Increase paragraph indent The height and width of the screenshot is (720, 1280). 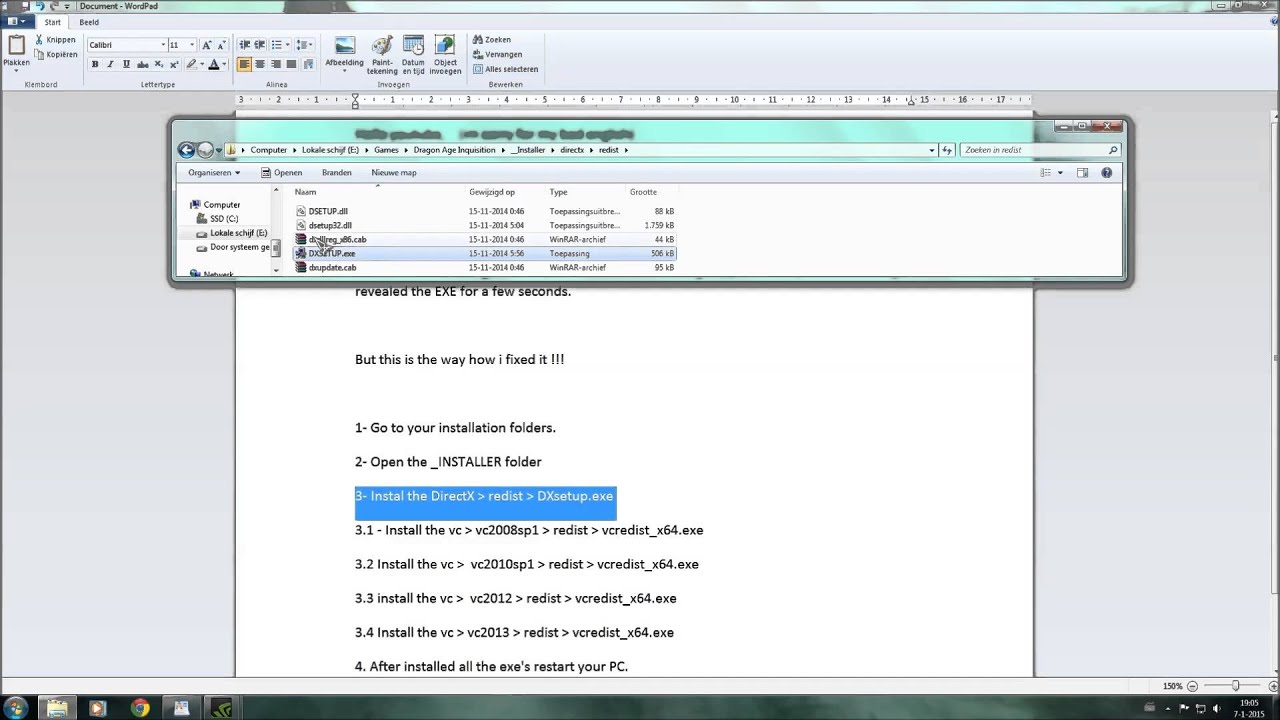[260, 45]
